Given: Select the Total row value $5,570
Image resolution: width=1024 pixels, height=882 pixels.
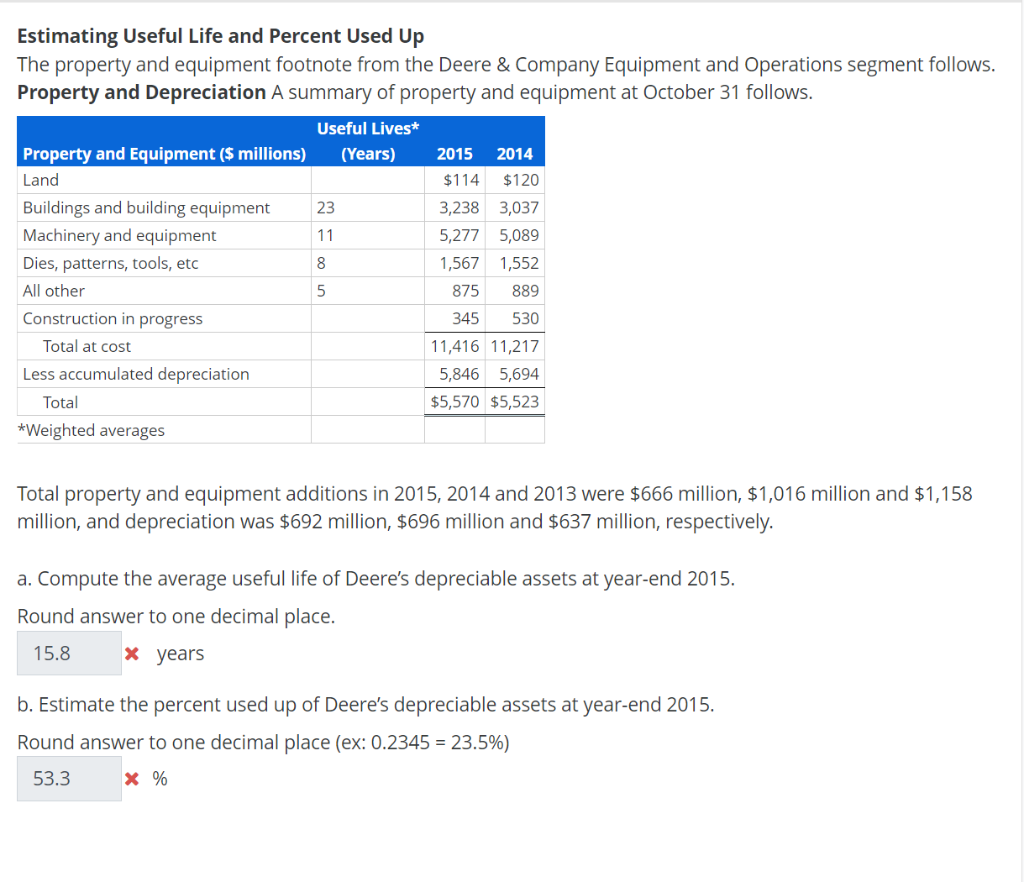Looking at the screenshot, I should click(x=455, y=401).
